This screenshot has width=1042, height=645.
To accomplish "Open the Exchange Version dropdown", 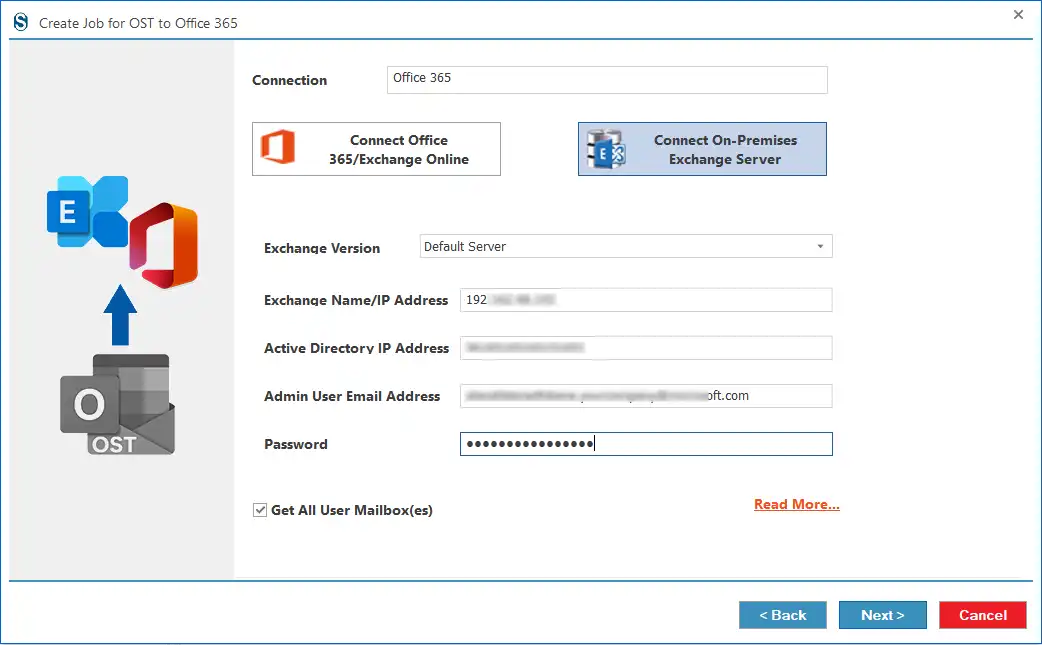I will (x=625, y=246).
